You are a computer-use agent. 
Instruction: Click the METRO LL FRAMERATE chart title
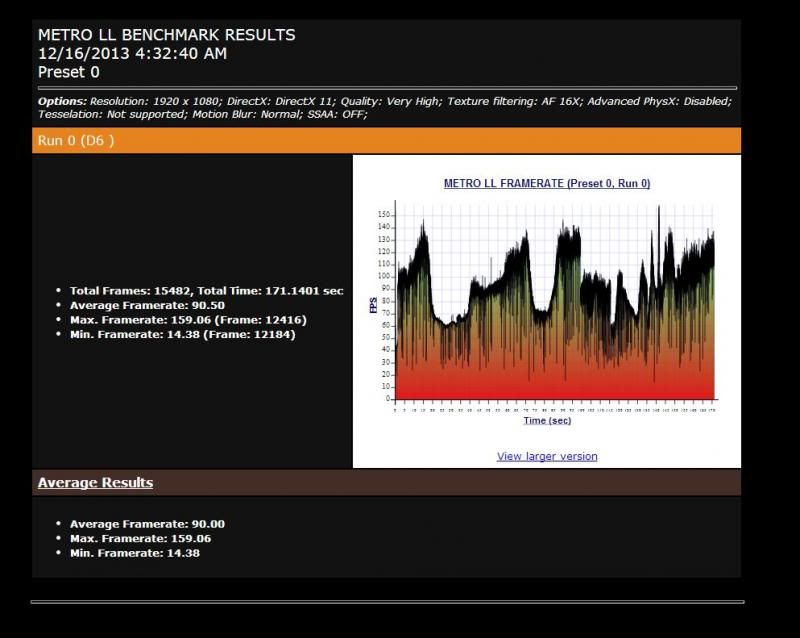coord(547,183)
